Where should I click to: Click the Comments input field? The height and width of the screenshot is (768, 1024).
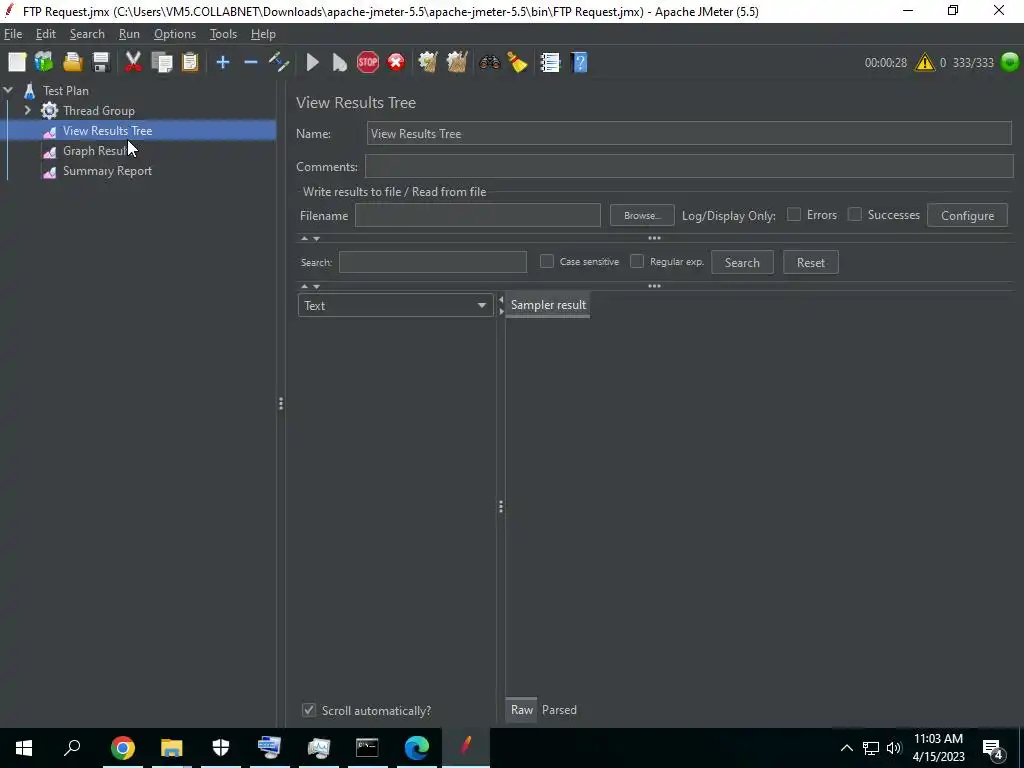click(689, 167)
